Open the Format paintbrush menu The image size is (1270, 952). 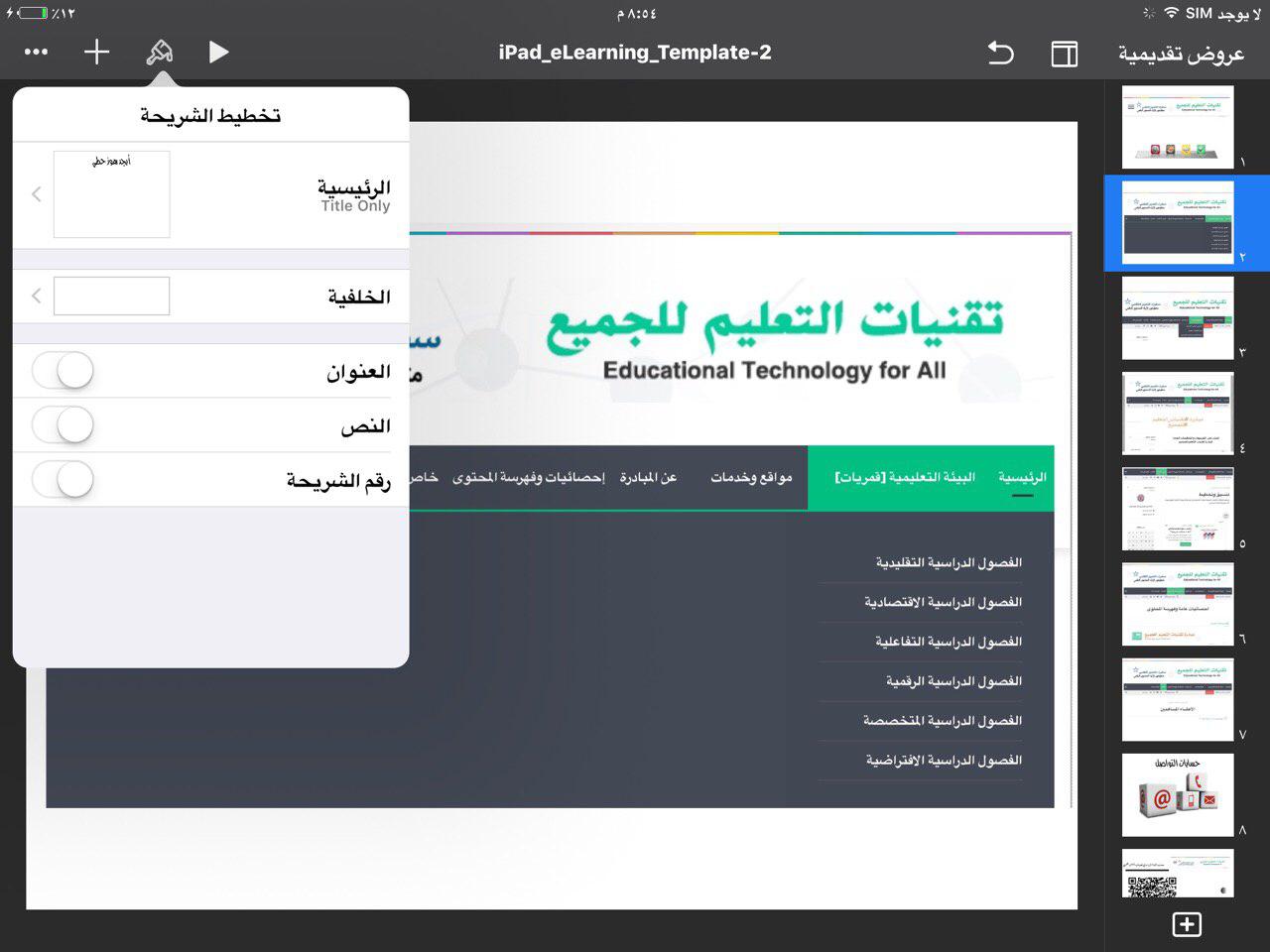coord(159,53)
